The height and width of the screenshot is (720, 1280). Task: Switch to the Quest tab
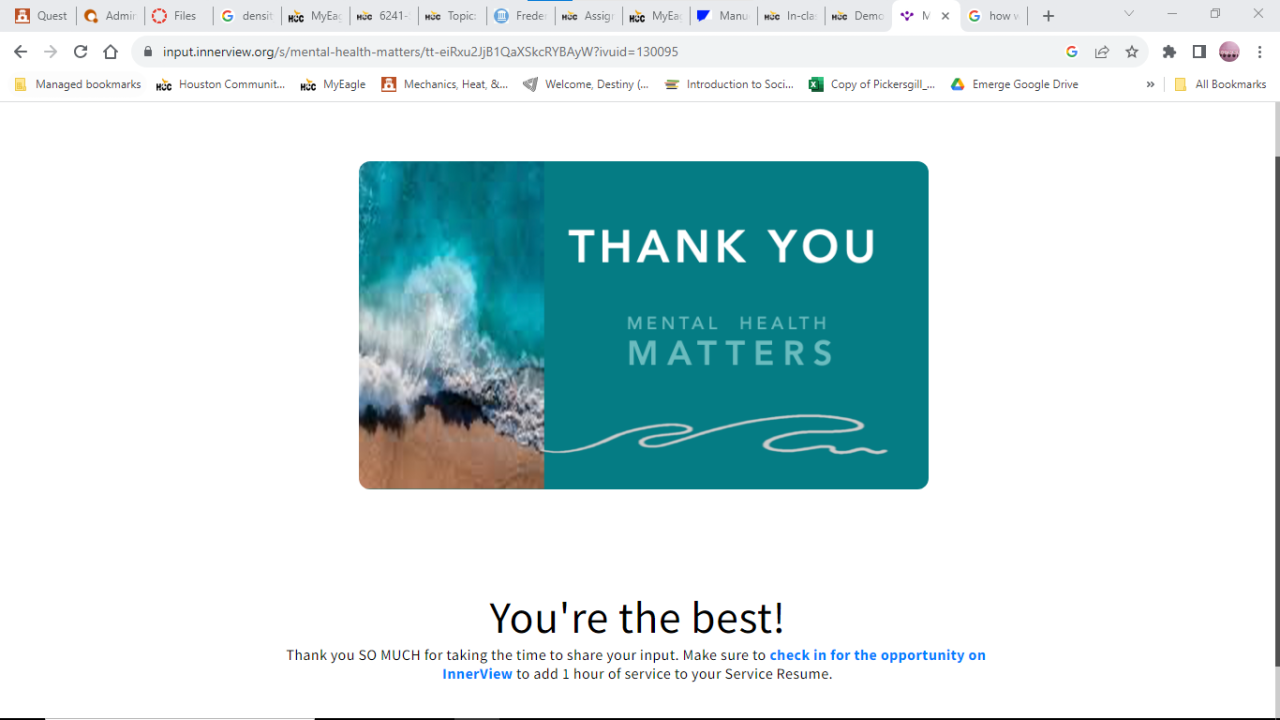(x=41, y=16)
